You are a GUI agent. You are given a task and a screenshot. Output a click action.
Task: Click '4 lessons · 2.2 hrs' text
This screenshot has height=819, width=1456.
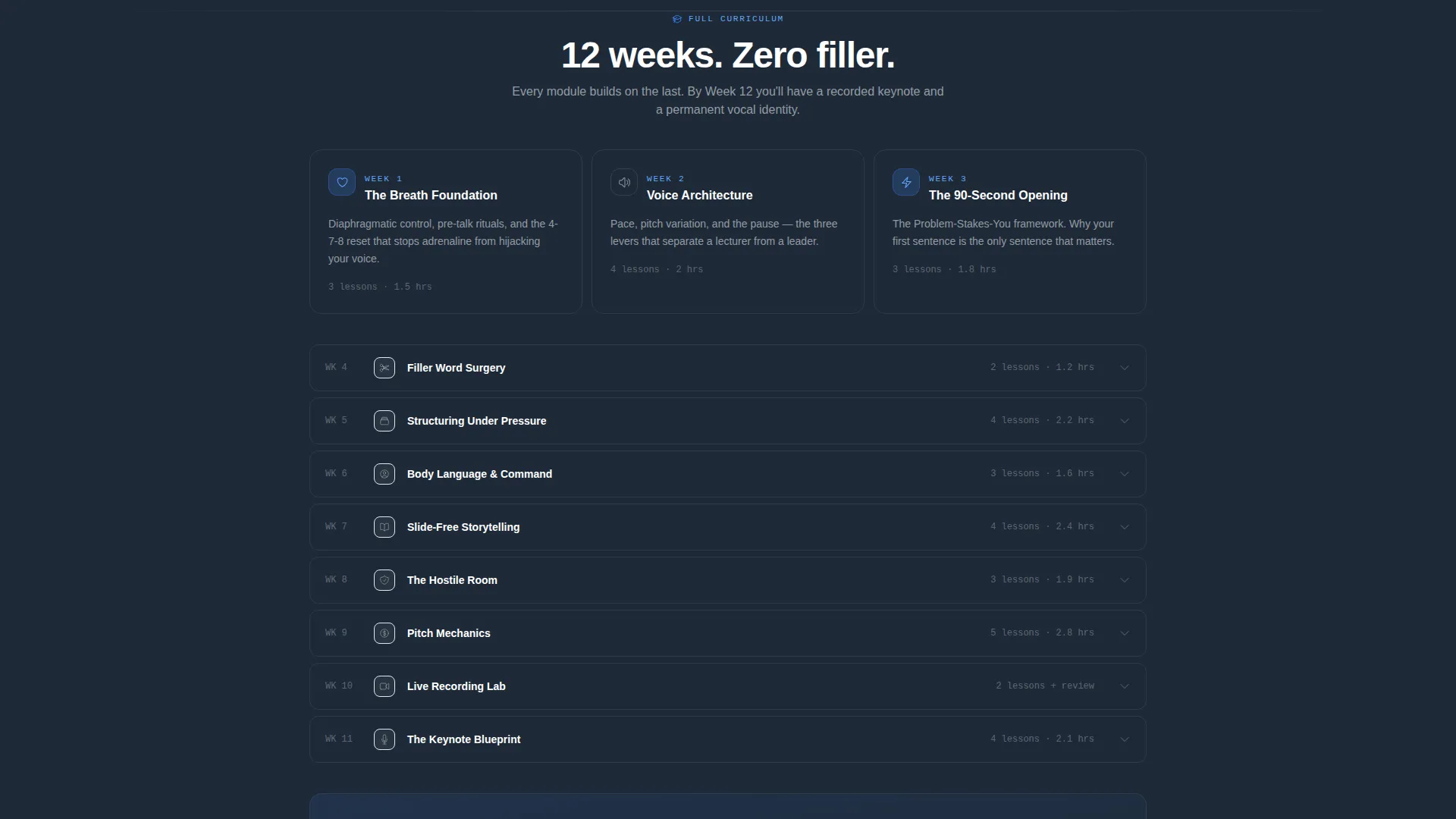1042,420
